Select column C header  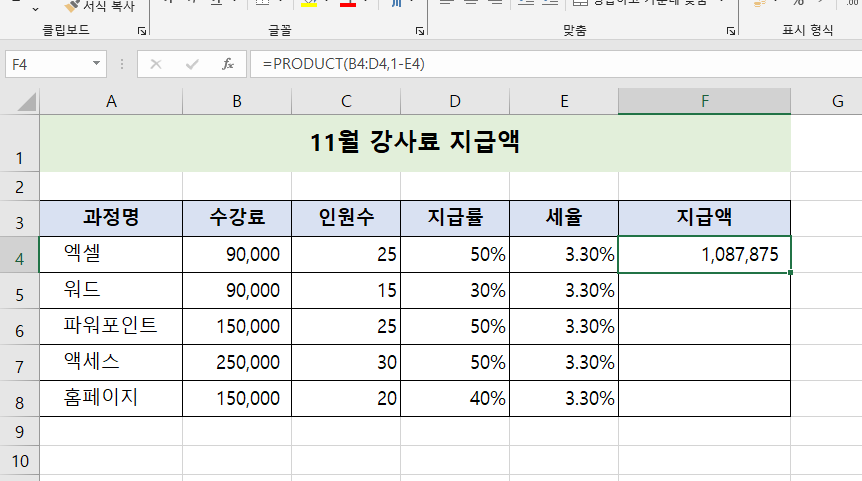click(x=346, y=102)
